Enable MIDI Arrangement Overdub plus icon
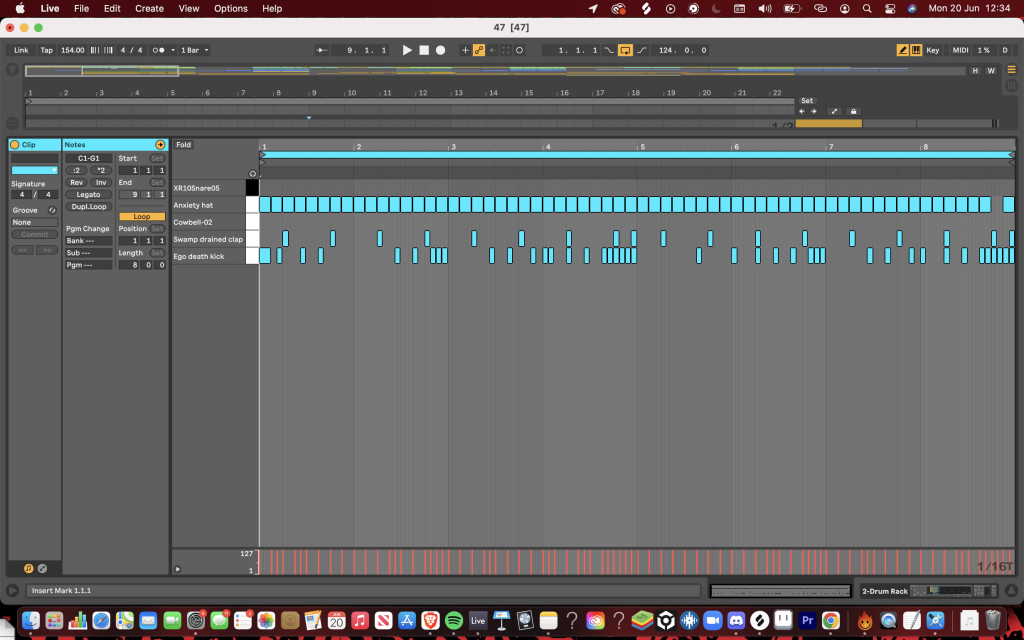 (465, 50)
